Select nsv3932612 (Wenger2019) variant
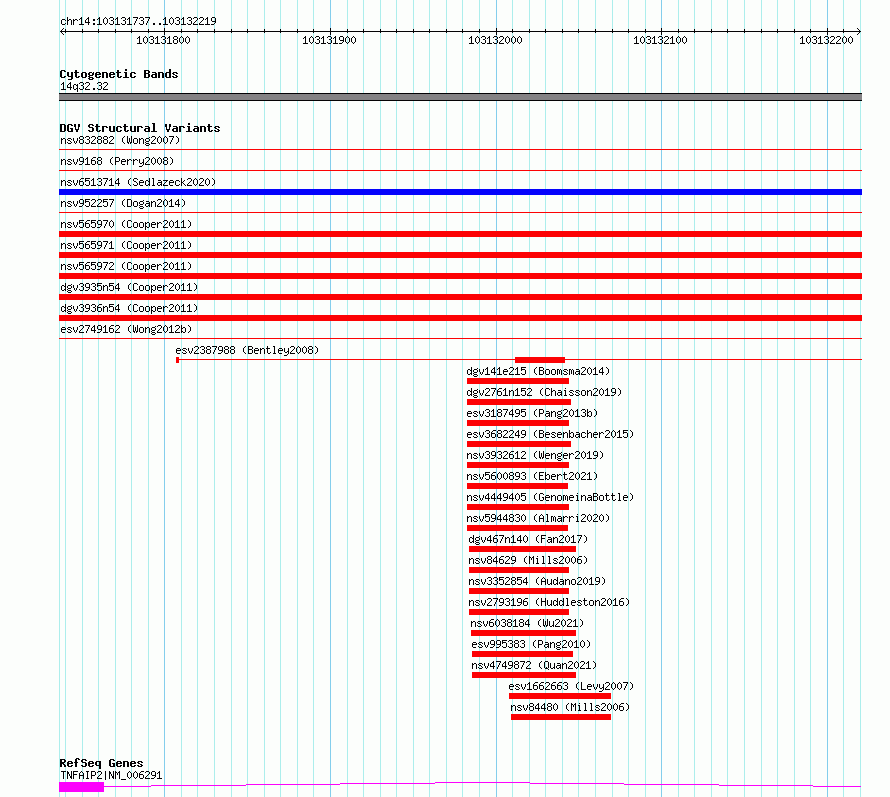Viewport: 890px width, 797px height. coord(535,455)
